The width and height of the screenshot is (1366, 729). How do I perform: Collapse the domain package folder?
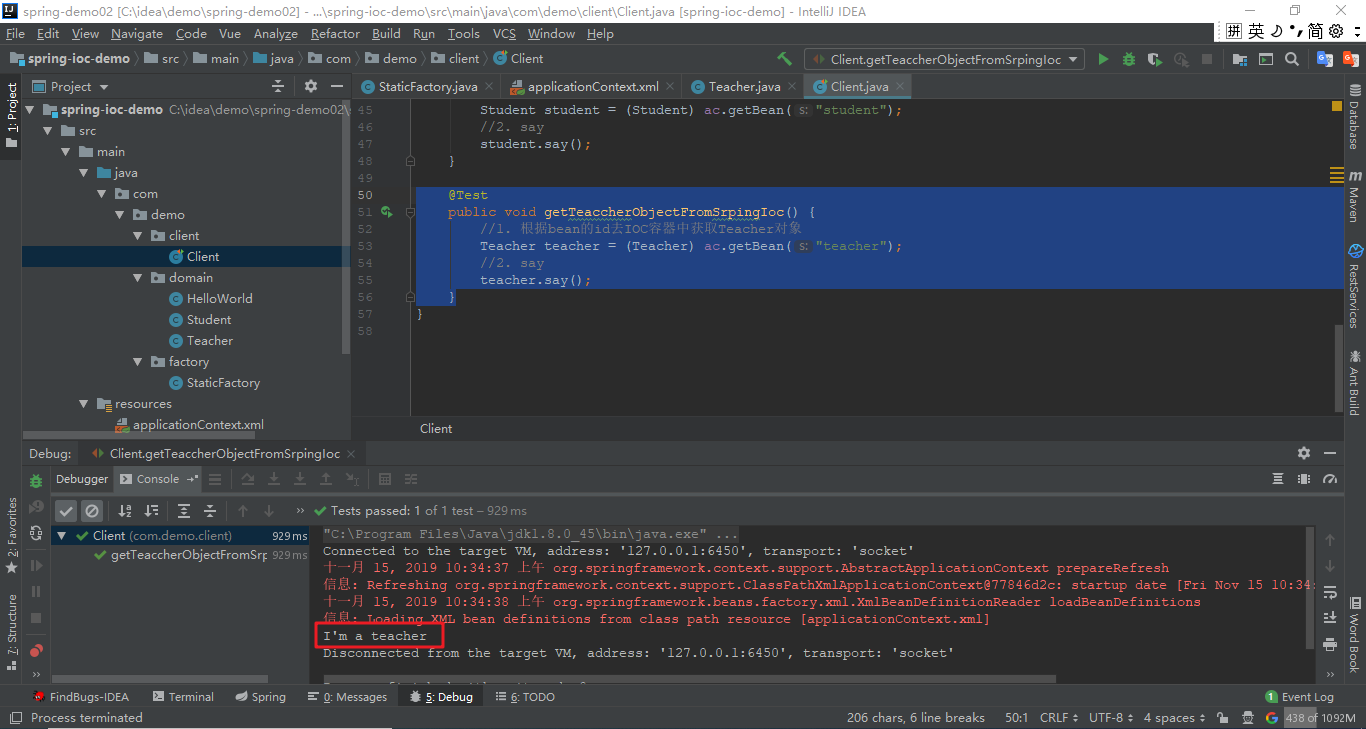(140, 278)
